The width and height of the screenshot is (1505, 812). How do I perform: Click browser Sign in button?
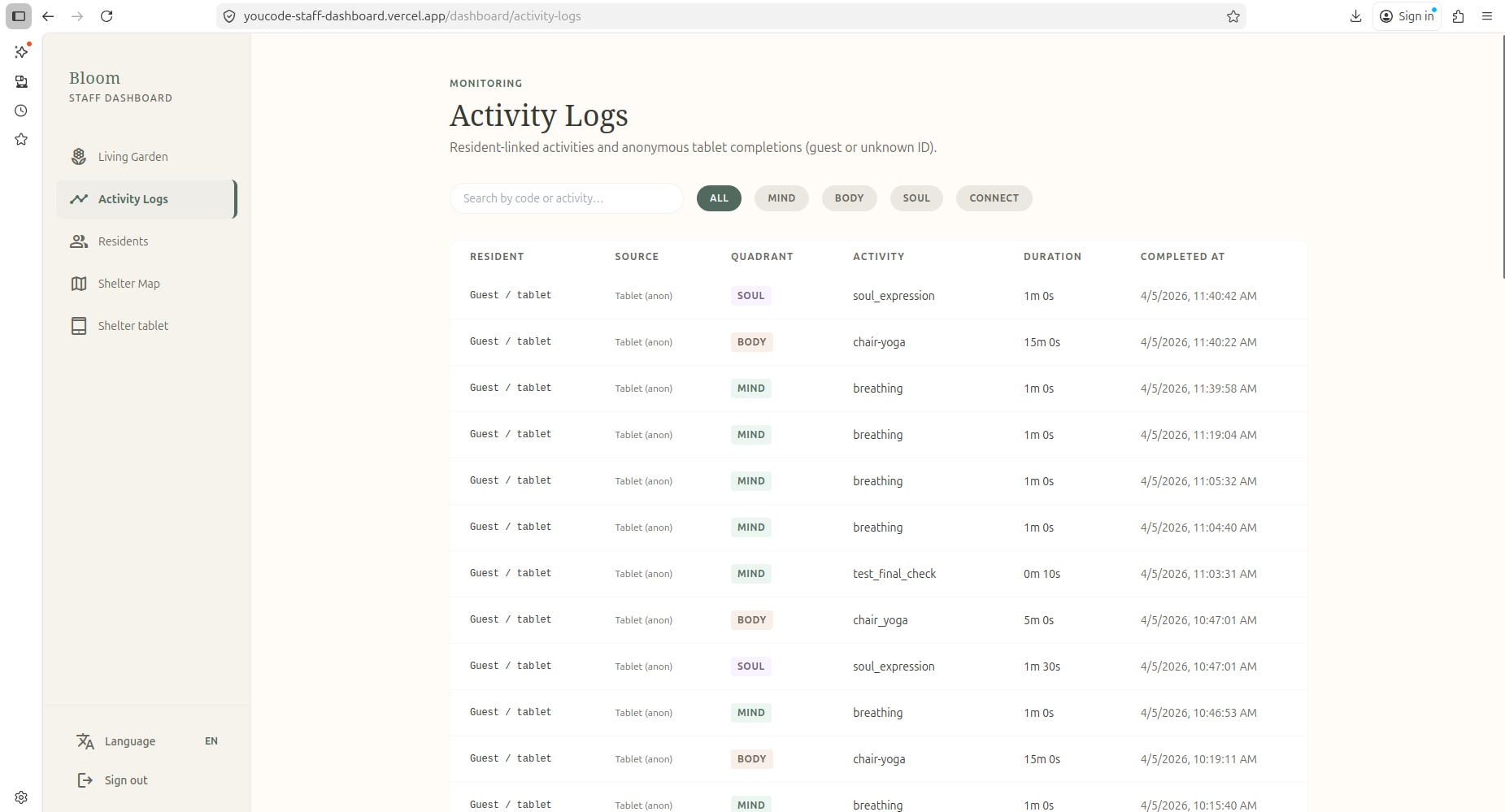(x=1407, y=16)
